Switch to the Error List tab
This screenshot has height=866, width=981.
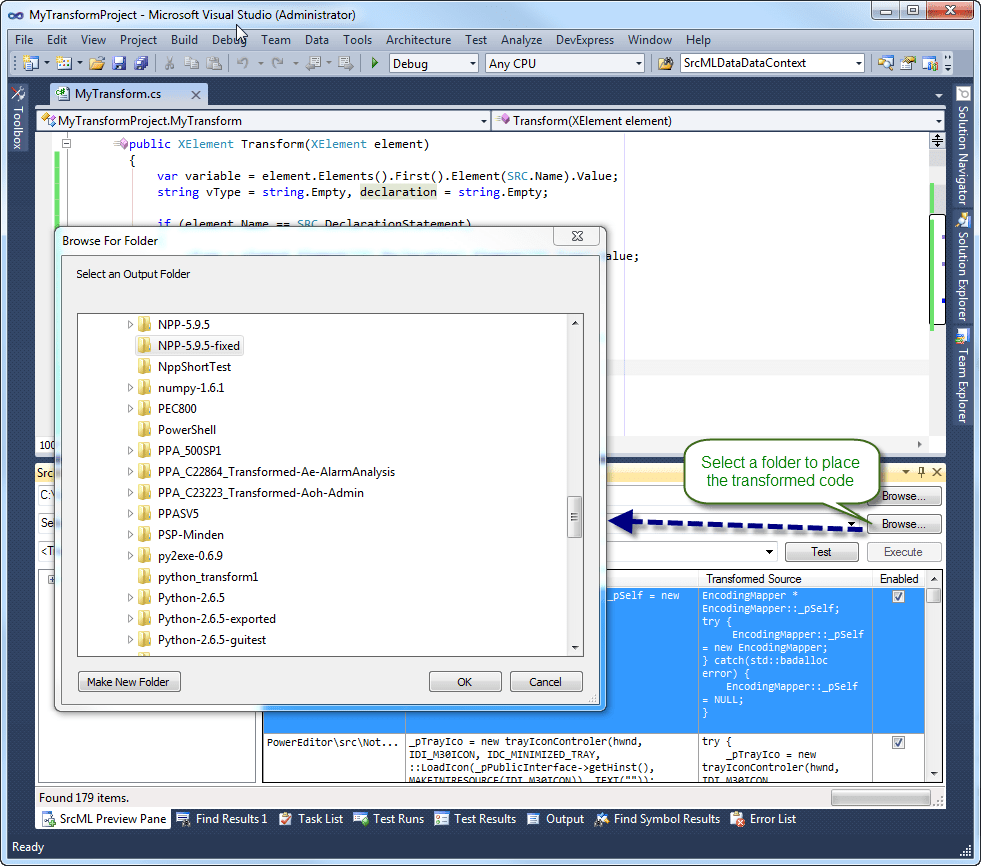[764, 818]
